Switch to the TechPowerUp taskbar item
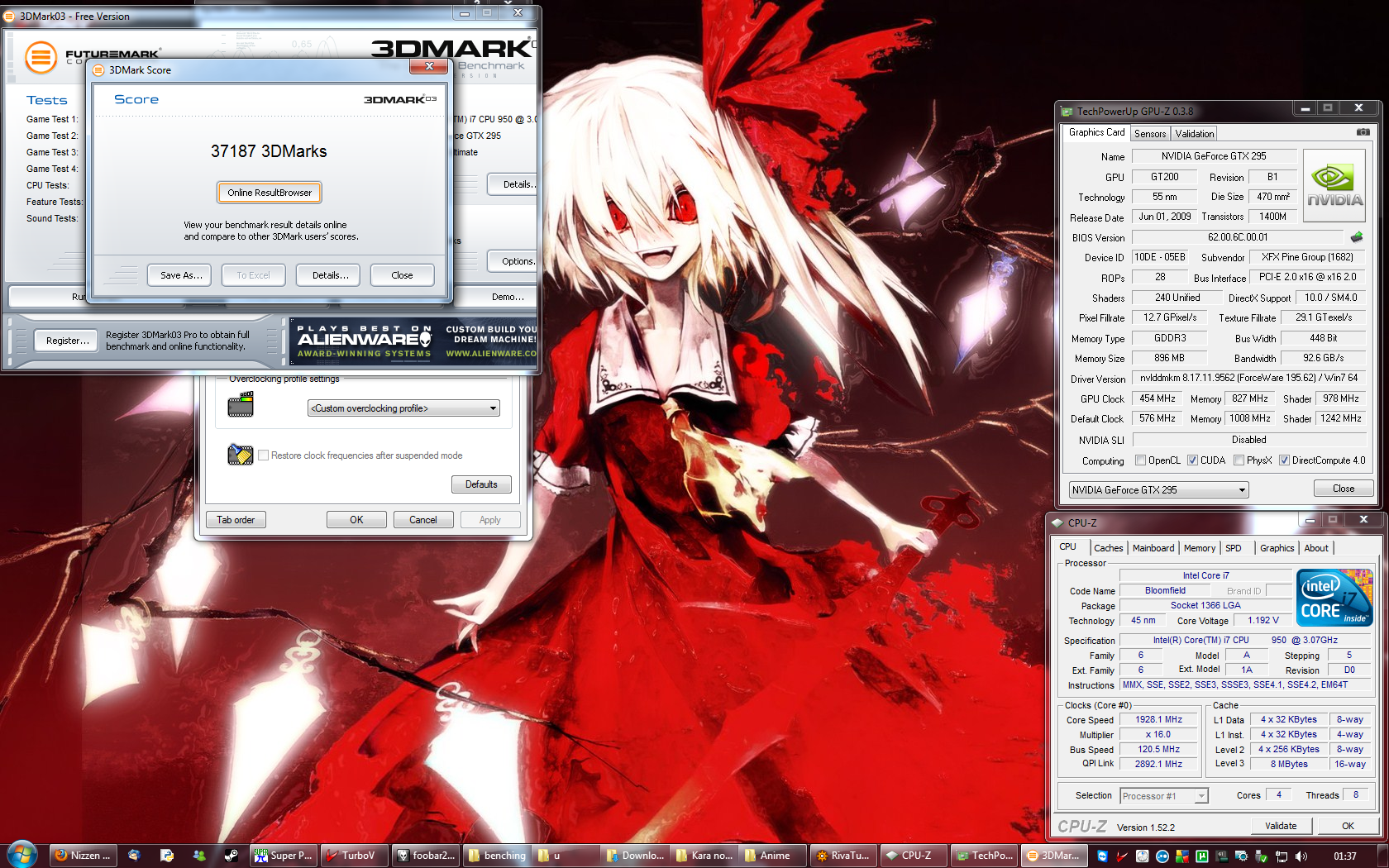The width and height of the screenshot is (1389, 868). 983,856
